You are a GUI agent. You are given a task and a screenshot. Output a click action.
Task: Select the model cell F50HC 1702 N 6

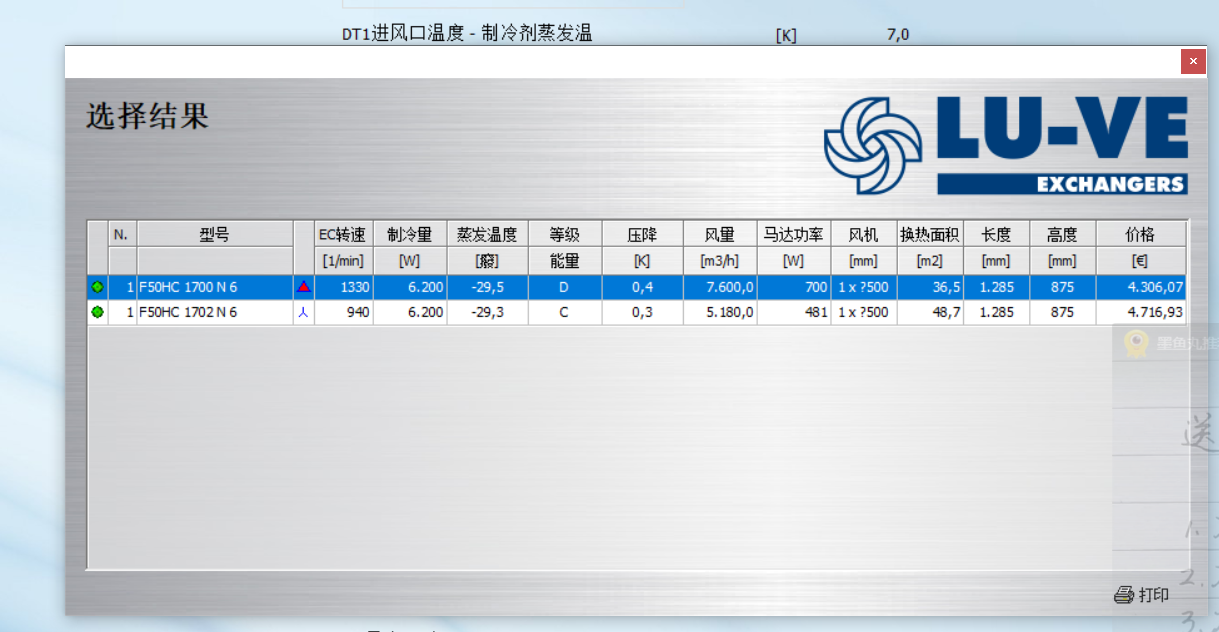click(215, 312)
